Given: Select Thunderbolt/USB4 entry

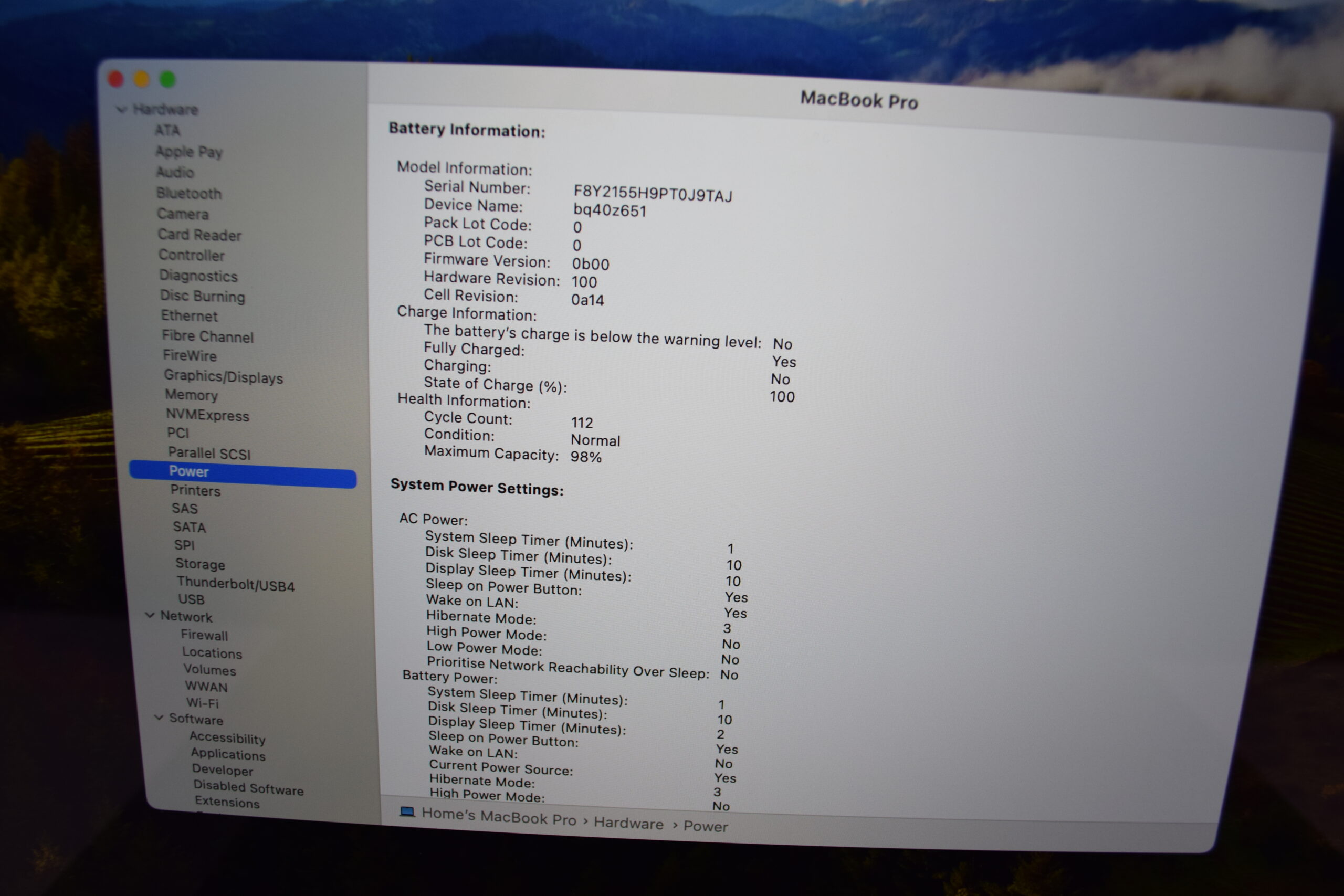Looking at the screenshot, I should pyautogui.click(x=235, y=584).
